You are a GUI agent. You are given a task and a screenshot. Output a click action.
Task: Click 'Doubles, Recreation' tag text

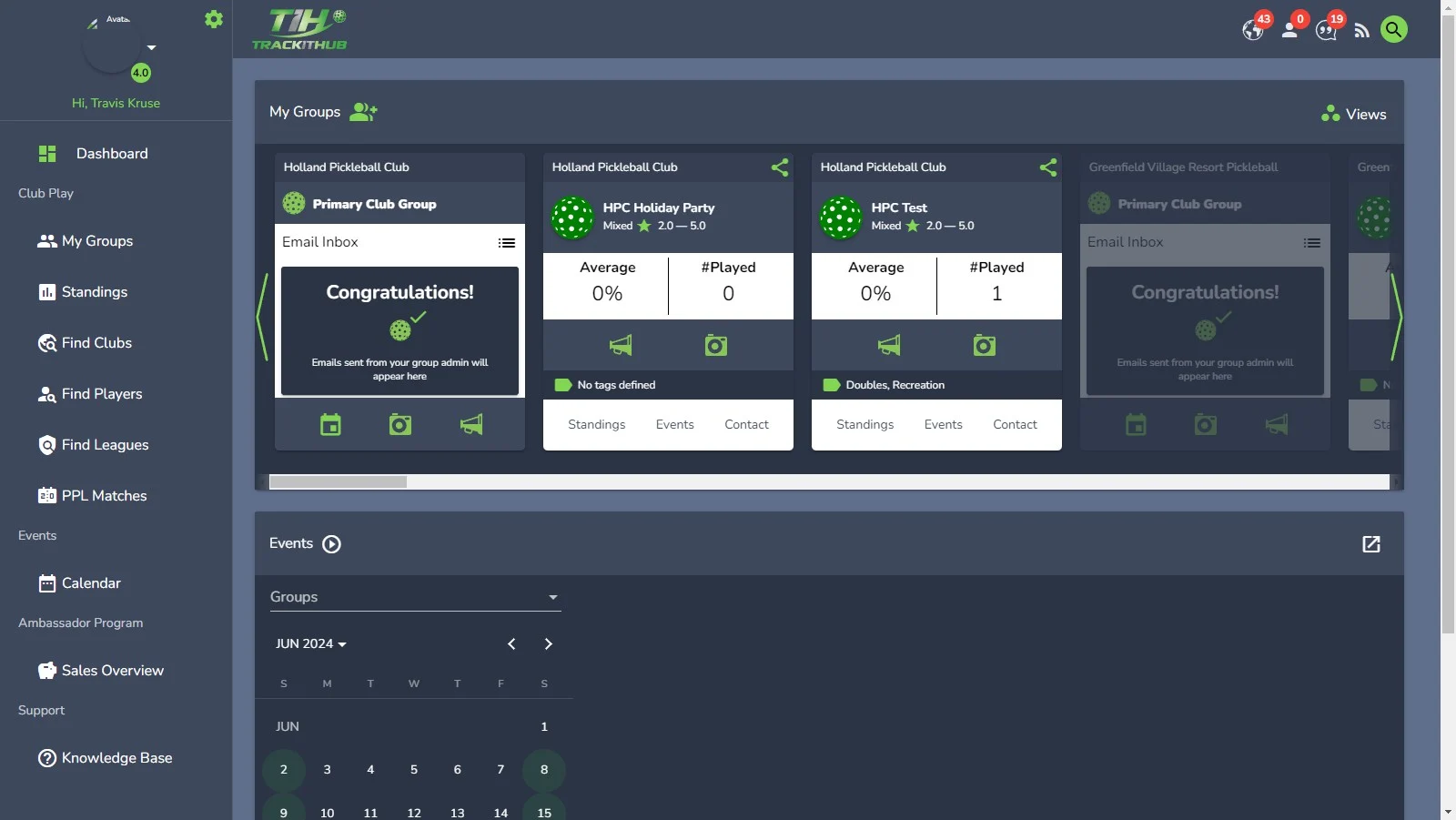coord(895,385)
